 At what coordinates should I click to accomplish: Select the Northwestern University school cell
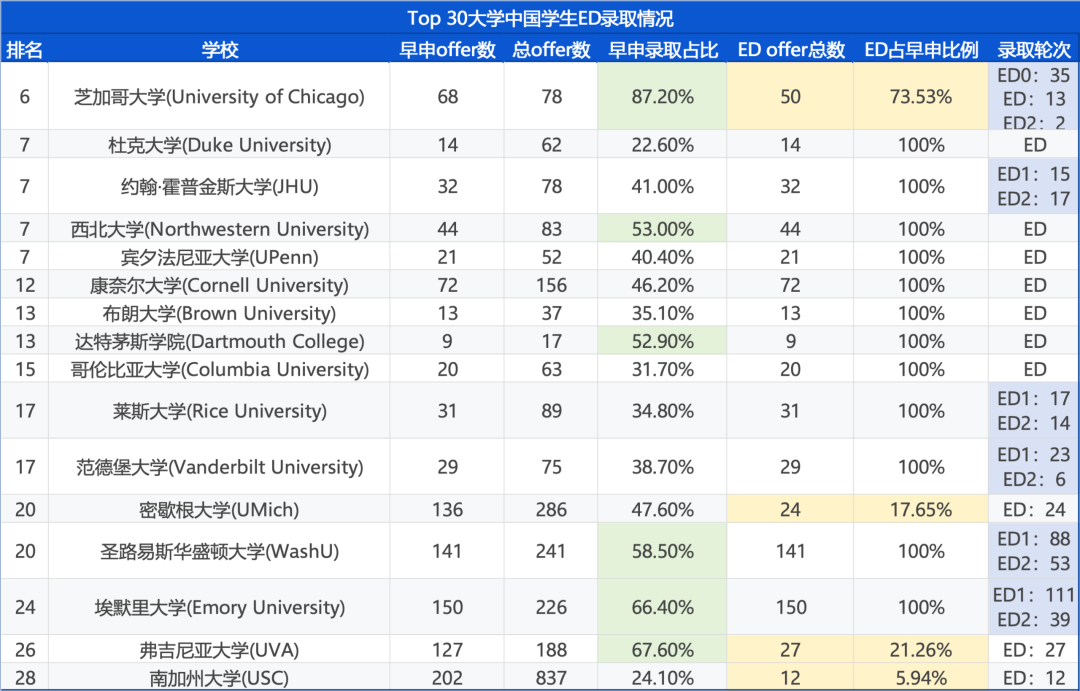pyautogui.click(x=219, y=229)
